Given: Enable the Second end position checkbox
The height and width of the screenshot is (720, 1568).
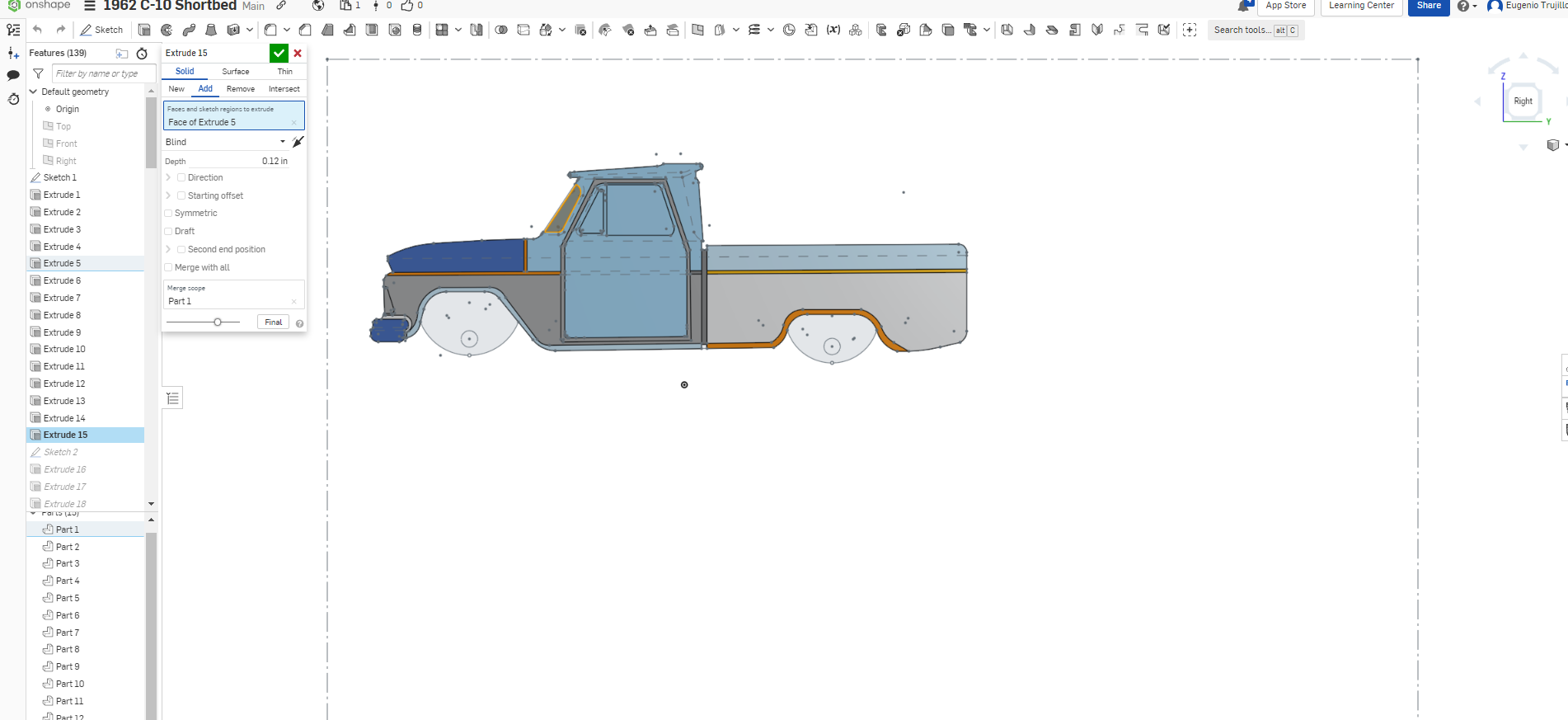Looking at the screenshot, I should point(181,249).
